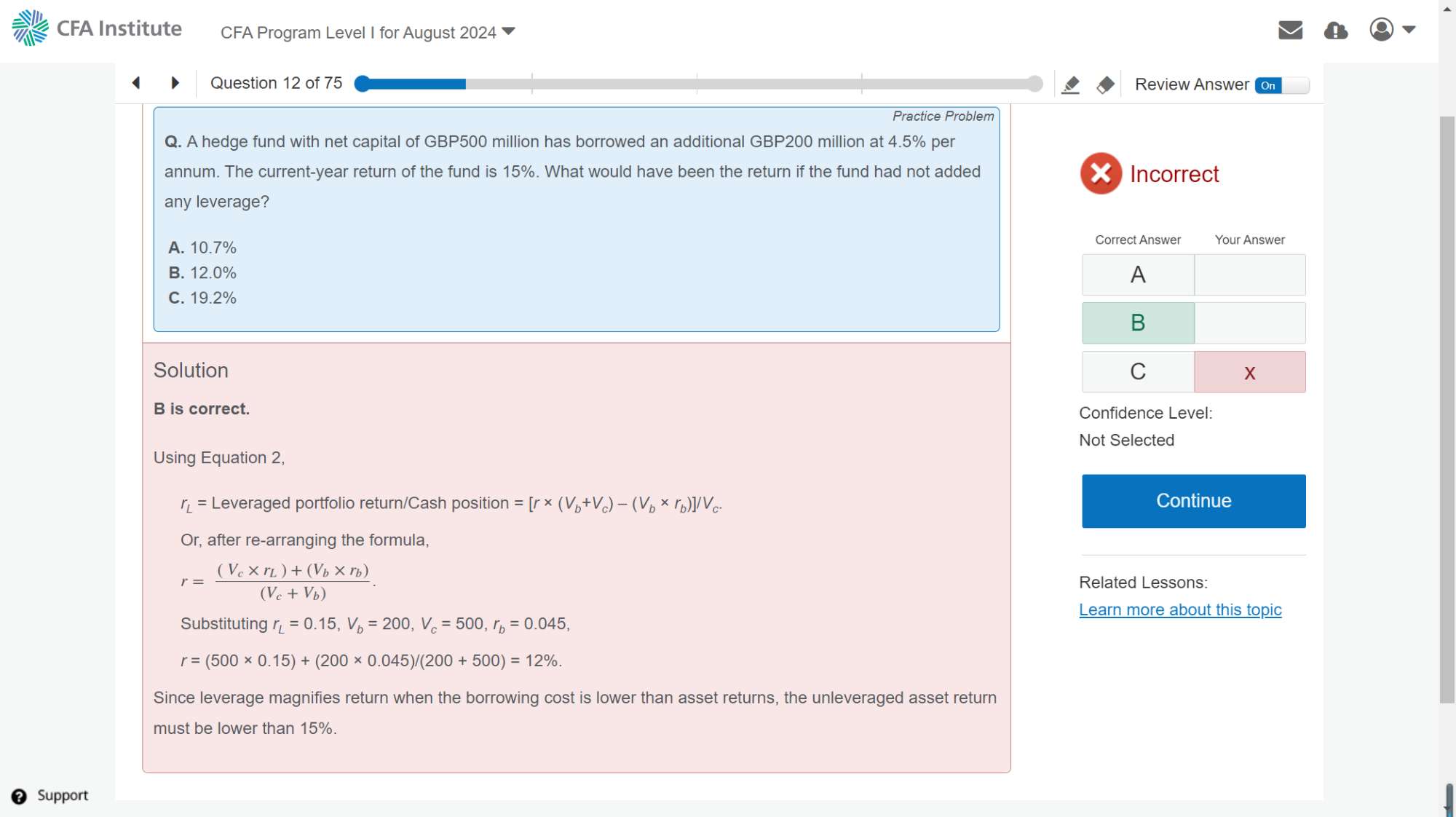Toggle Review Answer switch off
The width and height of the screenshot is (1456, 817).
point(1281,85)
